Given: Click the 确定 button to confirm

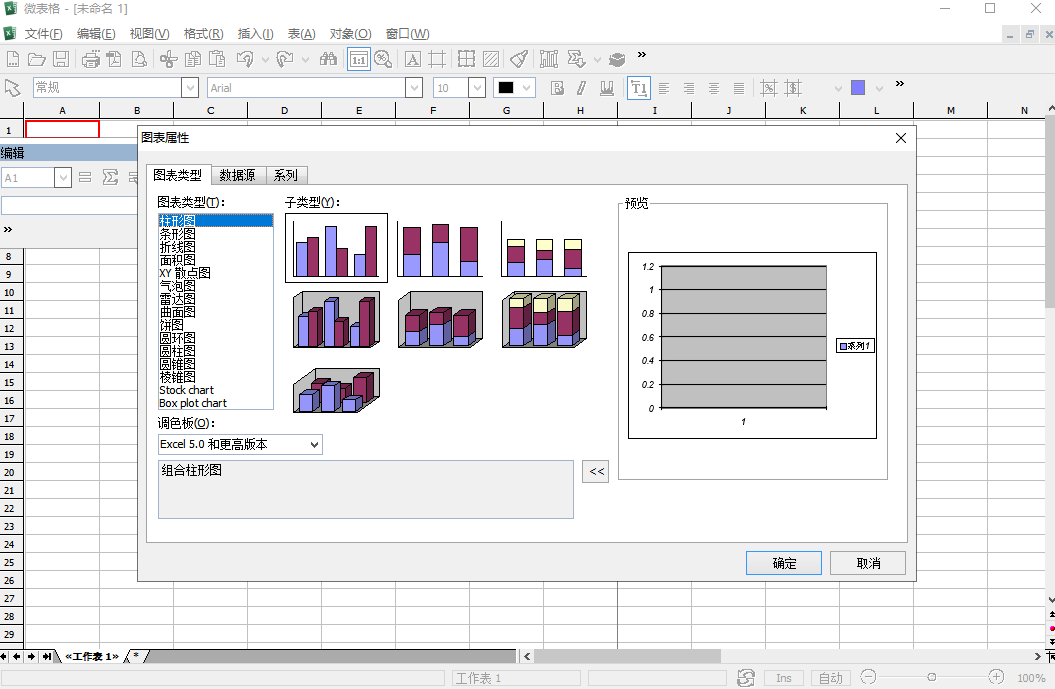Looking at the screenshot, I should click(x=783, y=562).
